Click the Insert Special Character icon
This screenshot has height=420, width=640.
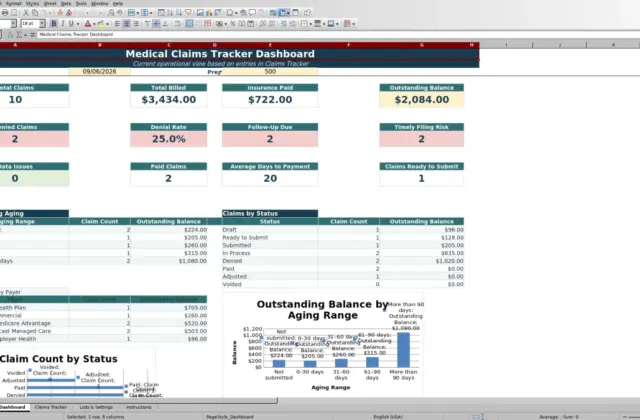pos(230,13)
